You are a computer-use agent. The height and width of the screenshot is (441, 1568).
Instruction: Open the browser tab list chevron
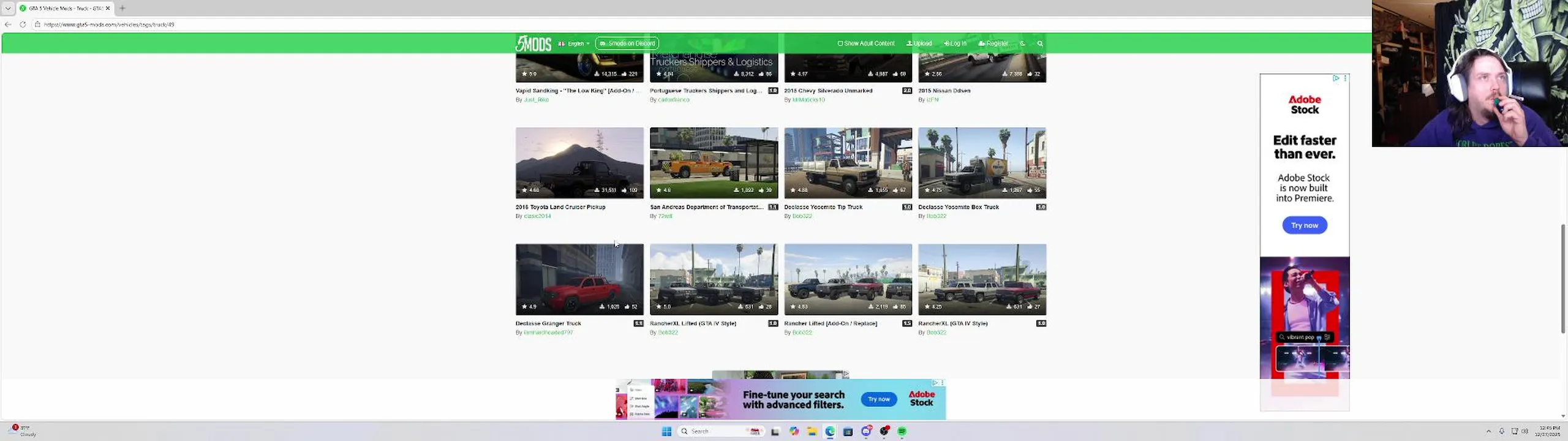(x=8, y=8)
